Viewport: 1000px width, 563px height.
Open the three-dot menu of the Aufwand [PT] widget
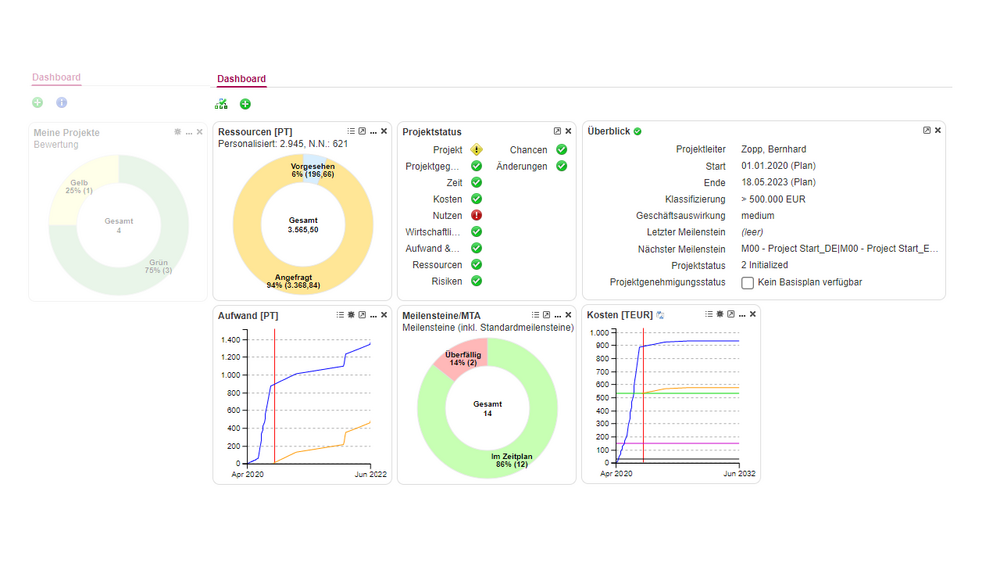pyautogui.click(x=373, y=315)
